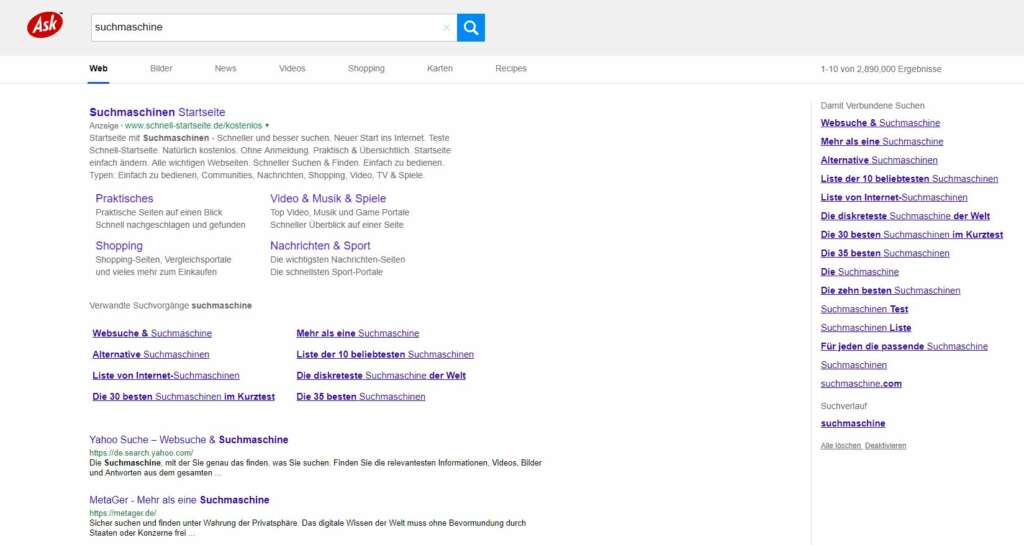Screen dimensions: 1024x545
Task: Click sidebar link Die diskreteste Suchmaschine der Welt
Action: tap(905, 216)
